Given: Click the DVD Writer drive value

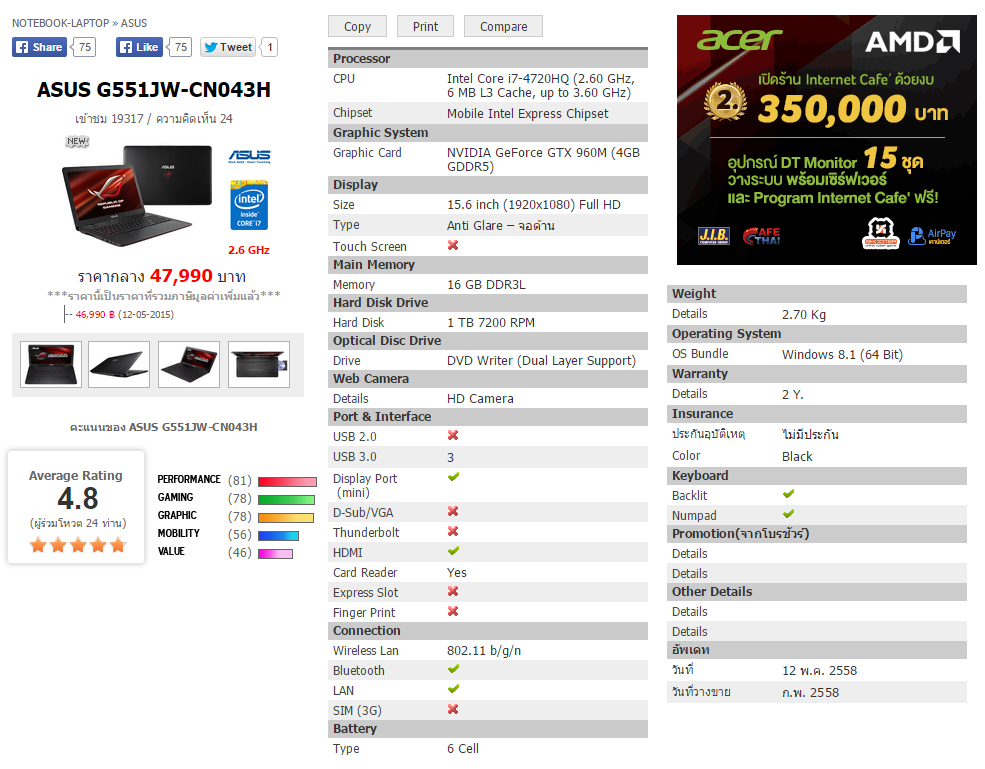Looking at the screenshot, I should point(541,361).
